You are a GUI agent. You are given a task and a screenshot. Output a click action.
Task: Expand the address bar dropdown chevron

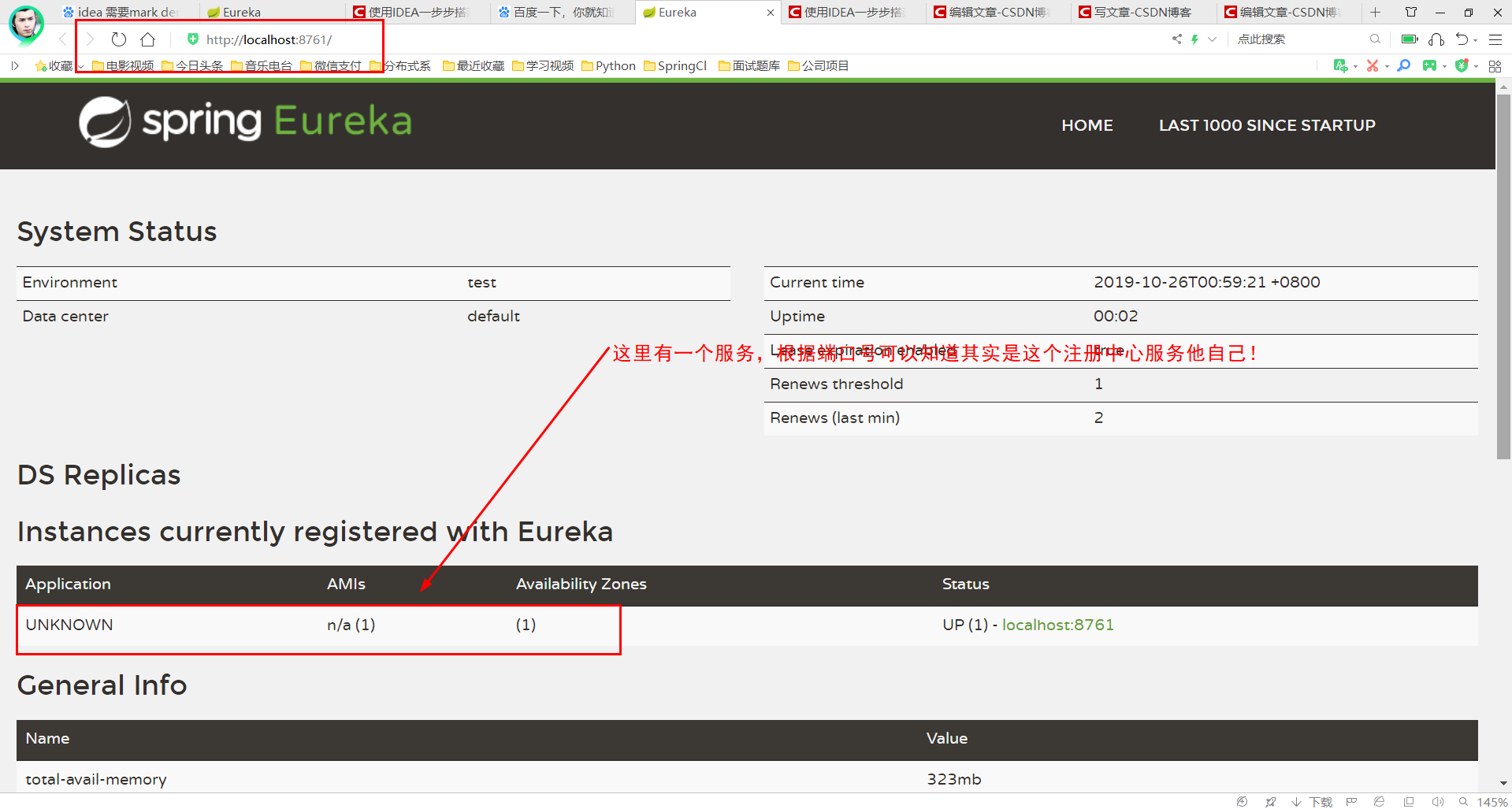tap(1212, 39)
